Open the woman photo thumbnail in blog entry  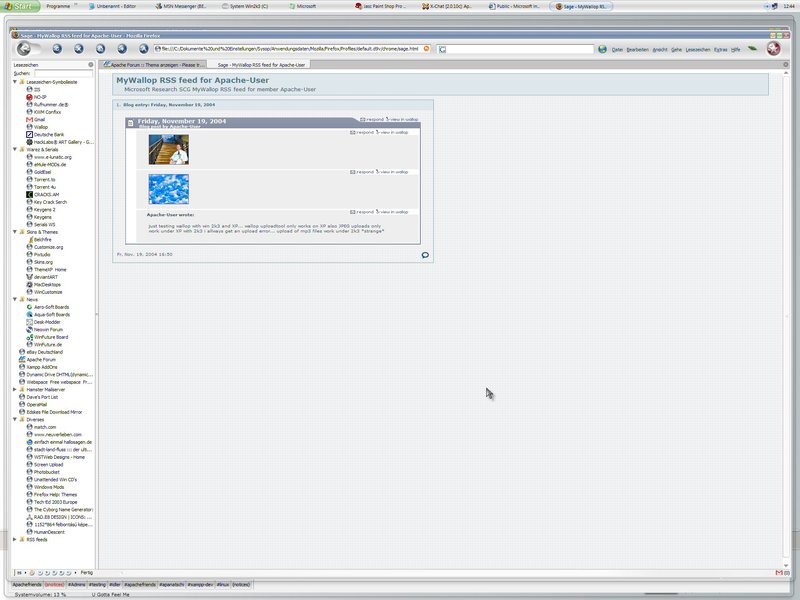click(x=168, y=150)
